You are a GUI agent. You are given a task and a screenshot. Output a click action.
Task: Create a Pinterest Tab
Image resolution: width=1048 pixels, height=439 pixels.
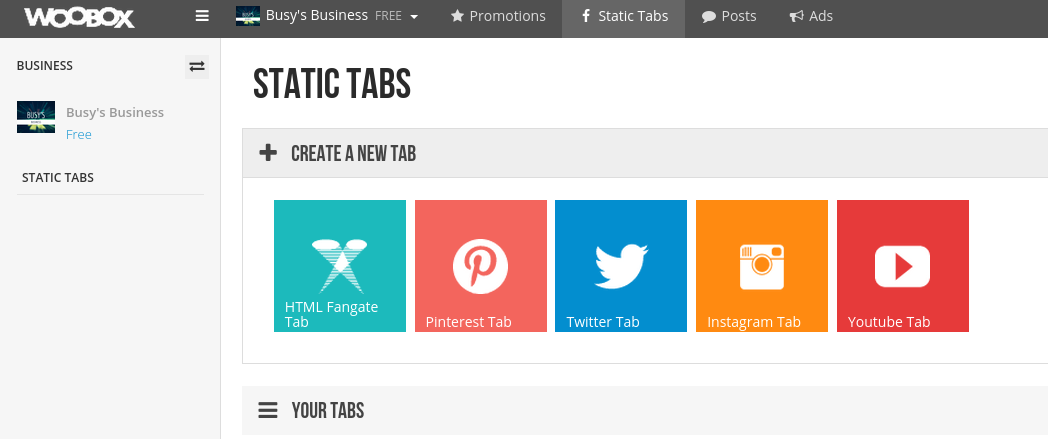pos(481,266)
